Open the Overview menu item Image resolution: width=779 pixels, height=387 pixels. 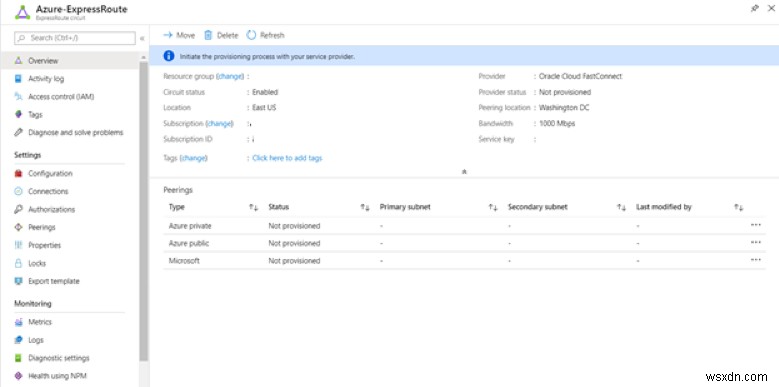[70, 61]
